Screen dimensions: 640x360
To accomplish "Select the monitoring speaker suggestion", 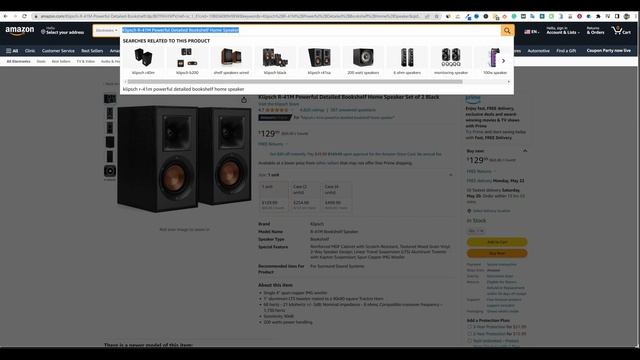I will [x=451, y=60].
